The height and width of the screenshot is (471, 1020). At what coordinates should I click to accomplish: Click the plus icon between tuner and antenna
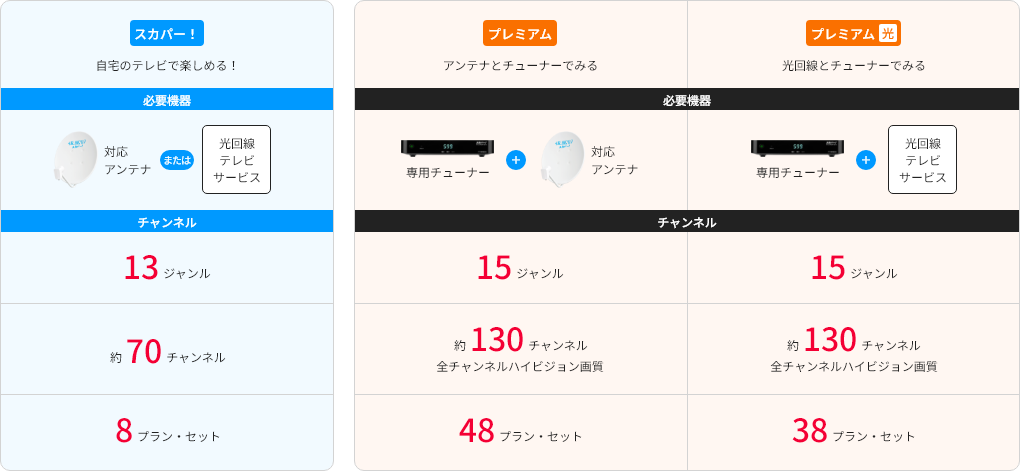point(516,159)
